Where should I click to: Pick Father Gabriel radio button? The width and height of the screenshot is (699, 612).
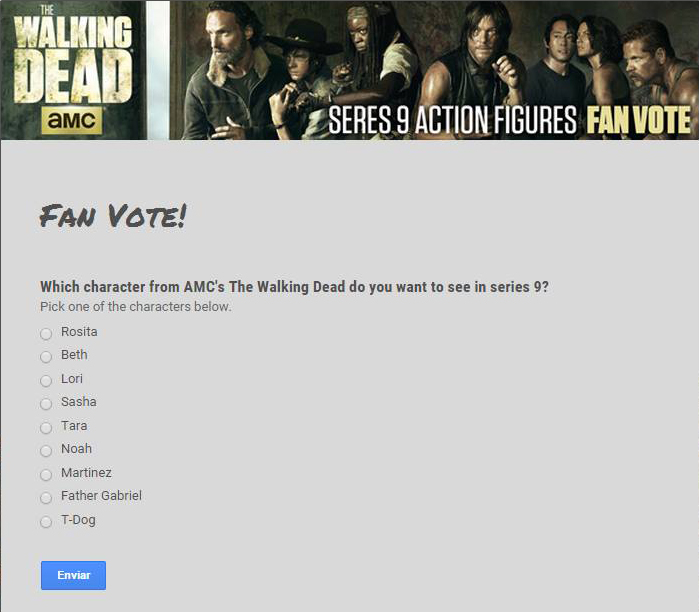click(46, 497)
